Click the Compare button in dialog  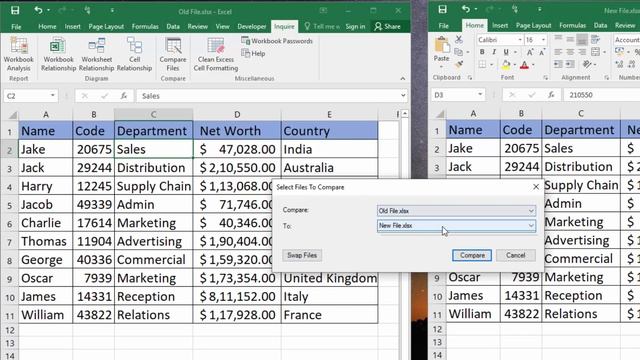coord(472,255)
